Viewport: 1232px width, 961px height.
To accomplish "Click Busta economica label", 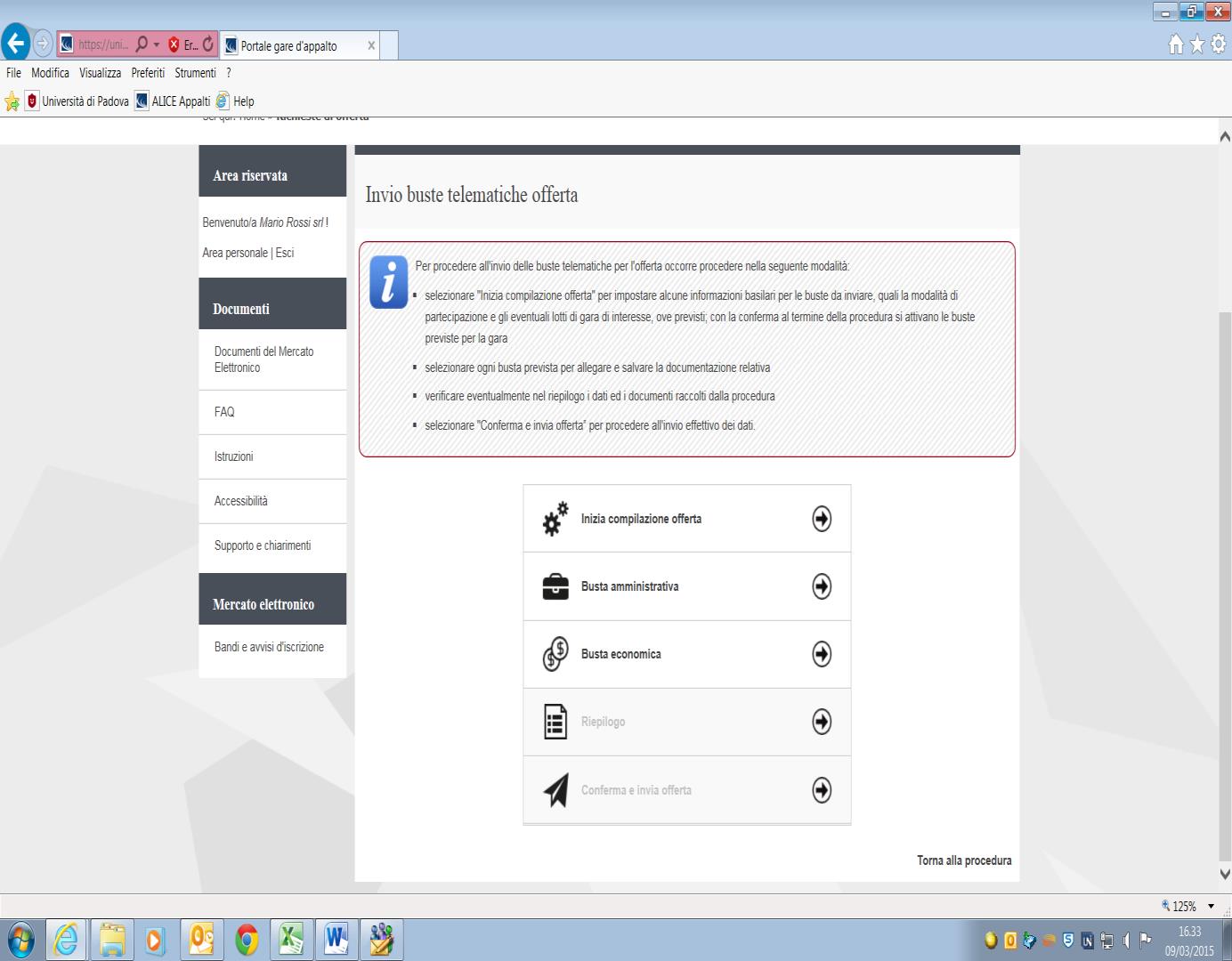I will point(620,654).
